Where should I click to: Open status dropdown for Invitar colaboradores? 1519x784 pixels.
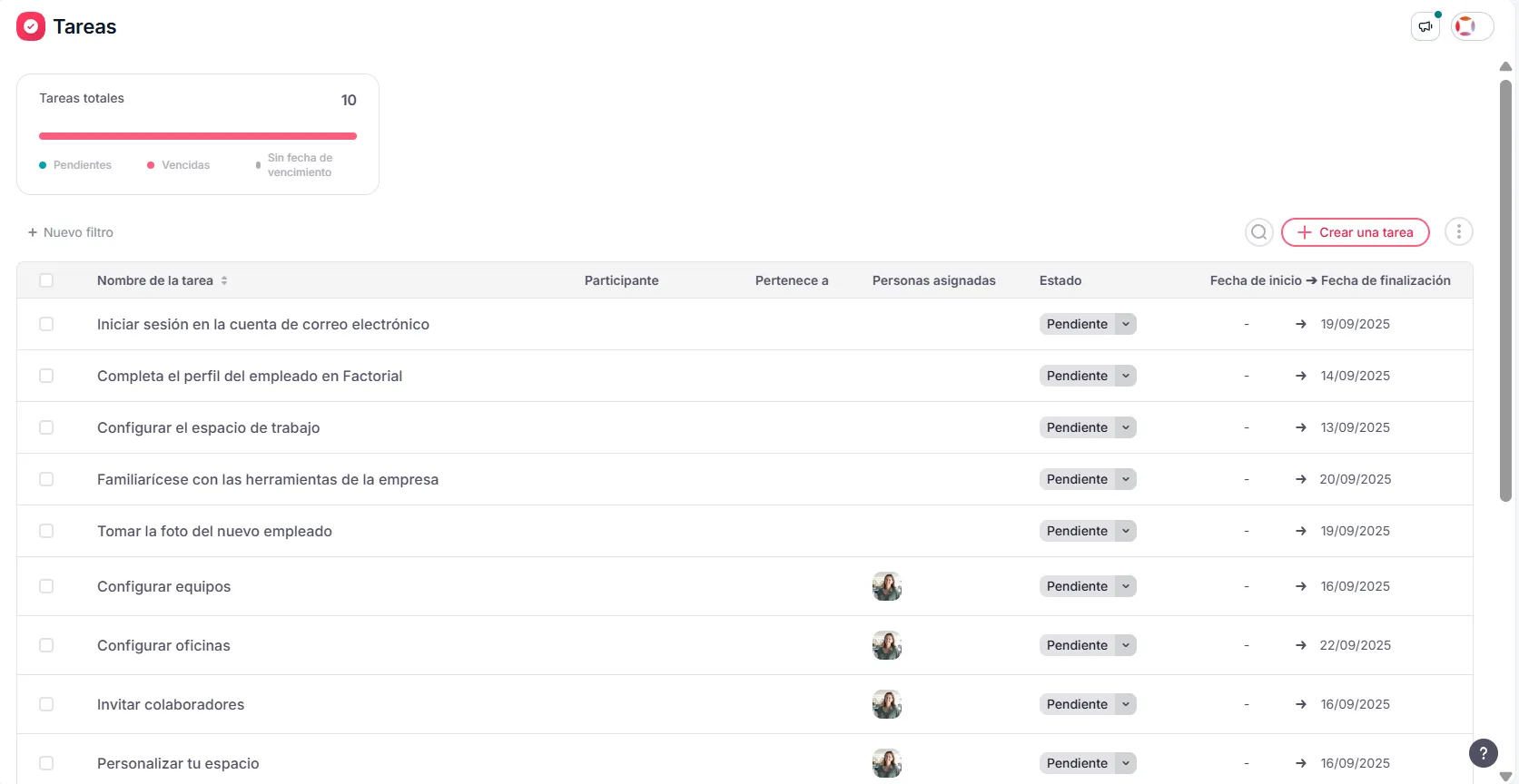[x=1126, y=704]
